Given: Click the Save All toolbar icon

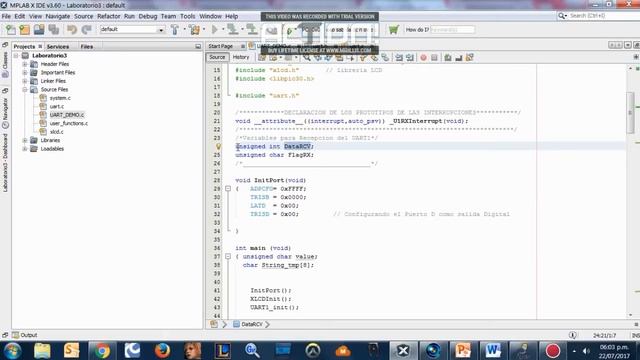Looking at the screenshot, I should pyautogui.click(x=54, y=29).
